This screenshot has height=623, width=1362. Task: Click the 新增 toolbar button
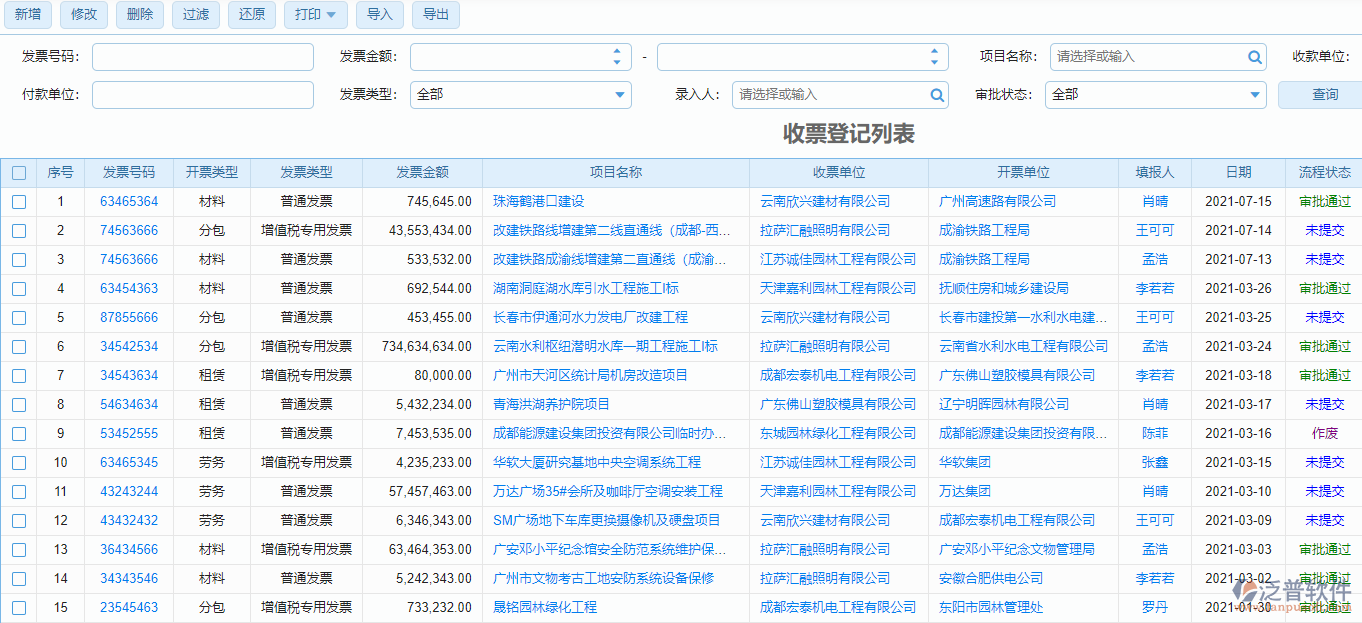tap(27, 15)
